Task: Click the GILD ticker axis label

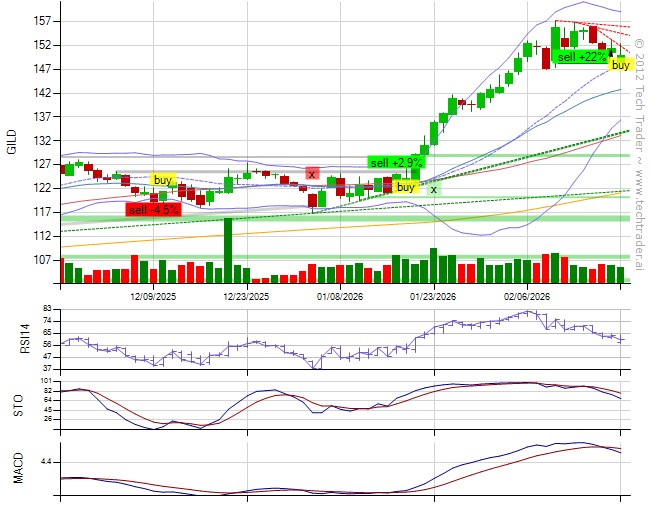Action: (x=12, y=143)
